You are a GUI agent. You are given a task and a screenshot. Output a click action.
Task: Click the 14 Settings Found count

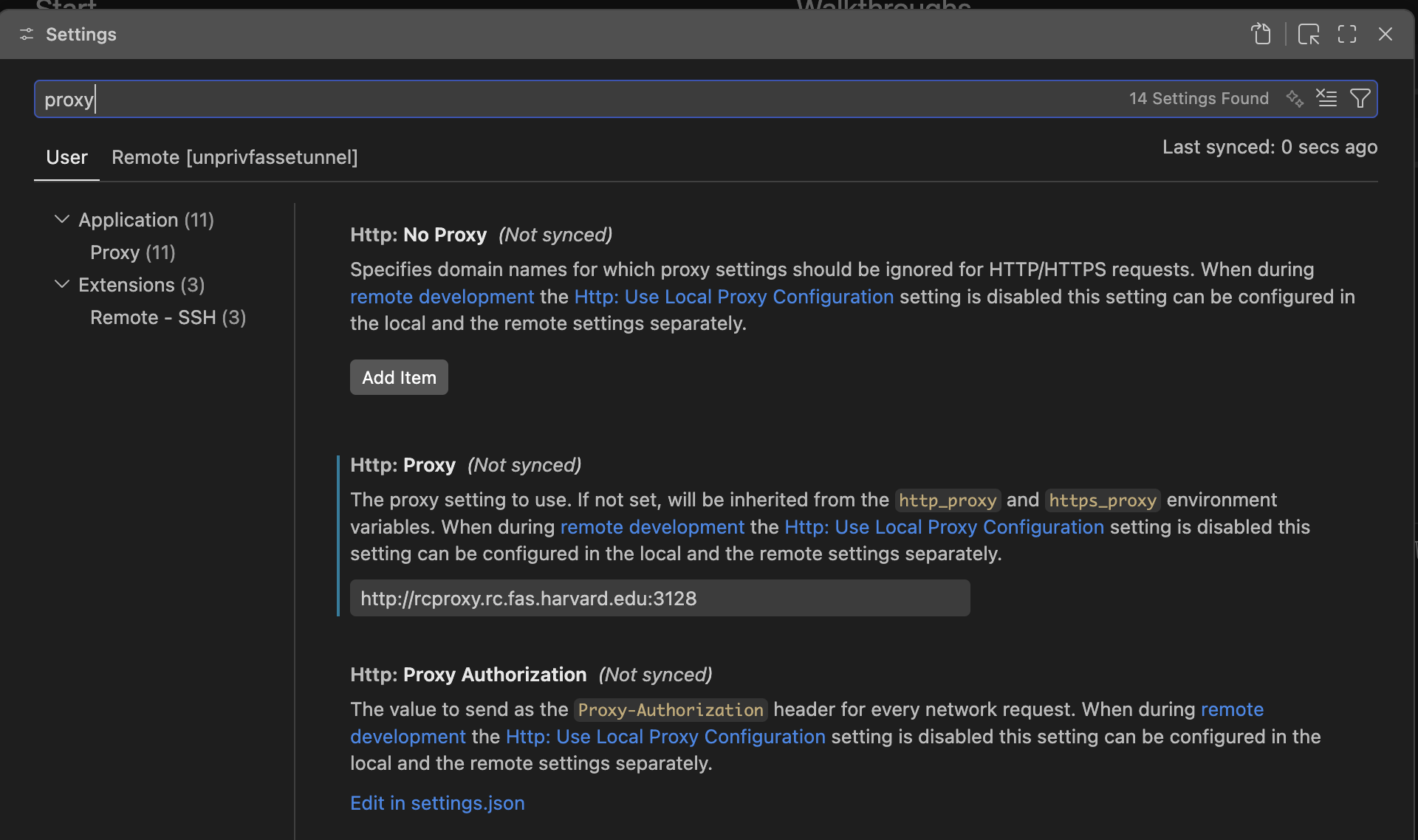point(1199,98)
